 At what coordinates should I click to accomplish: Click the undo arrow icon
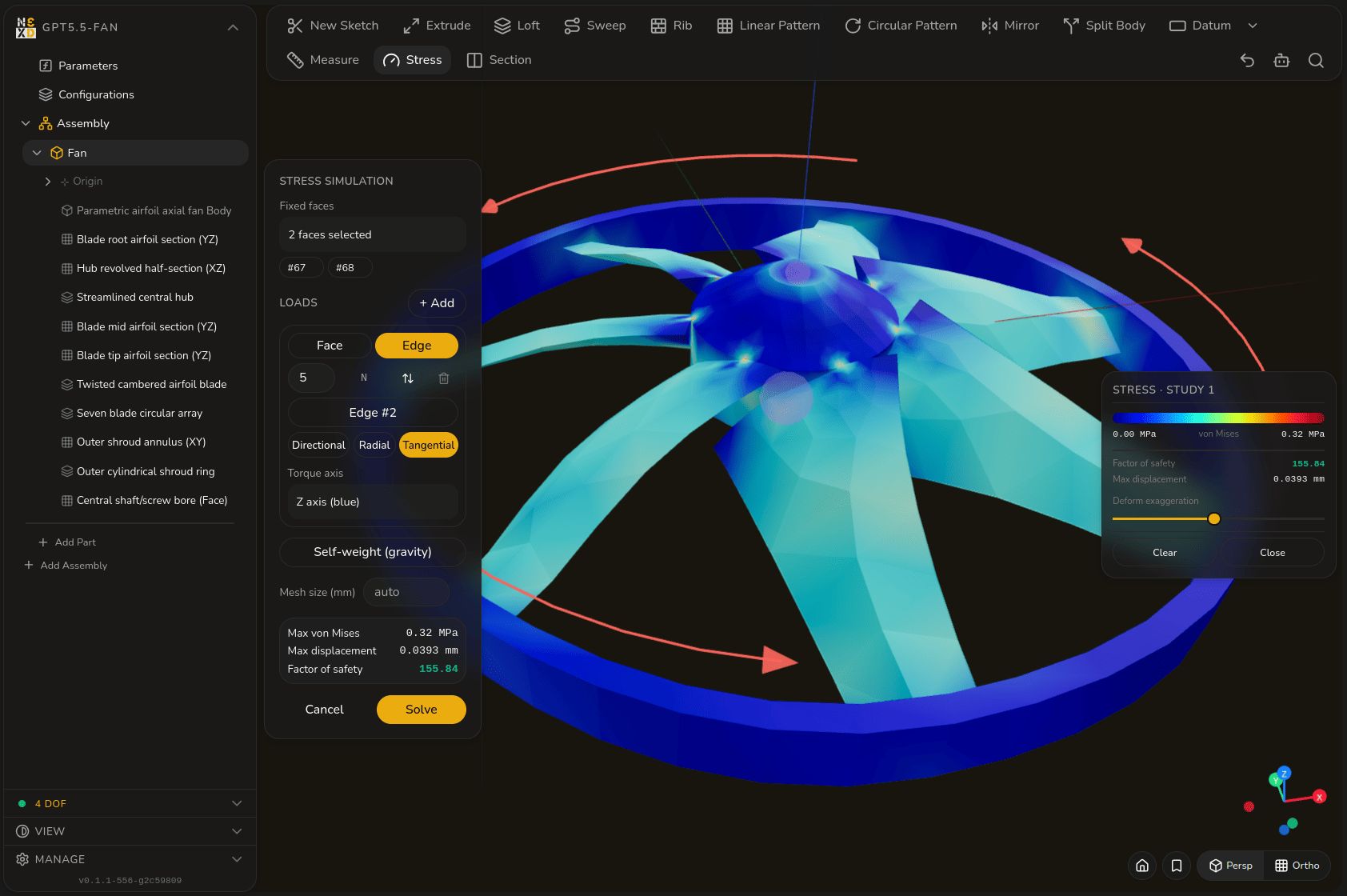(1247, 60)
